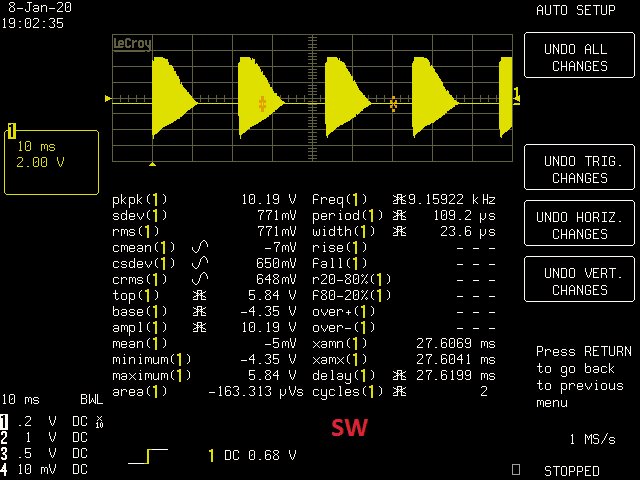Click the fall(1) measurement label
The image size is (640, 480).
tap(339, 263)
